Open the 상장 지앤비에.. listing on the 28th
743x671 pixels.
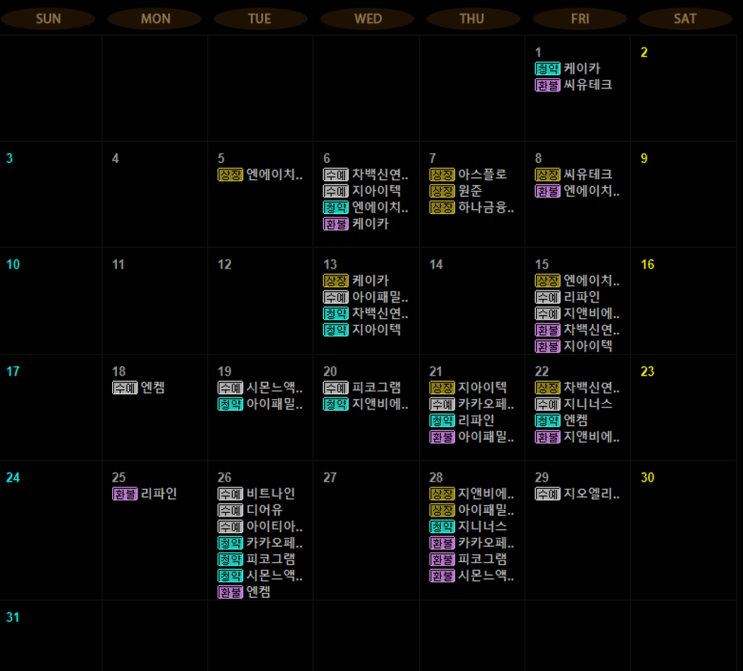click(x=471, y=494)
